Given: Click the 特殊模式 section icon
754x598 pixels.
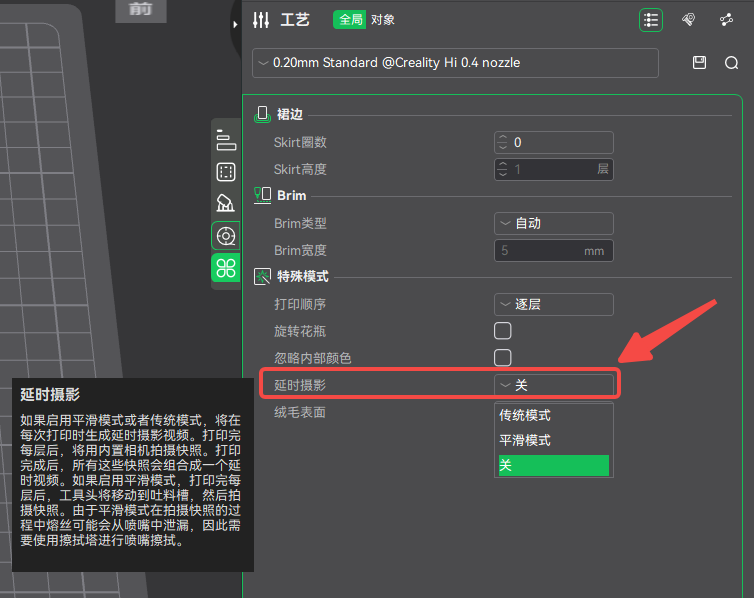Looking at the screenshot, I should (262, 276).
